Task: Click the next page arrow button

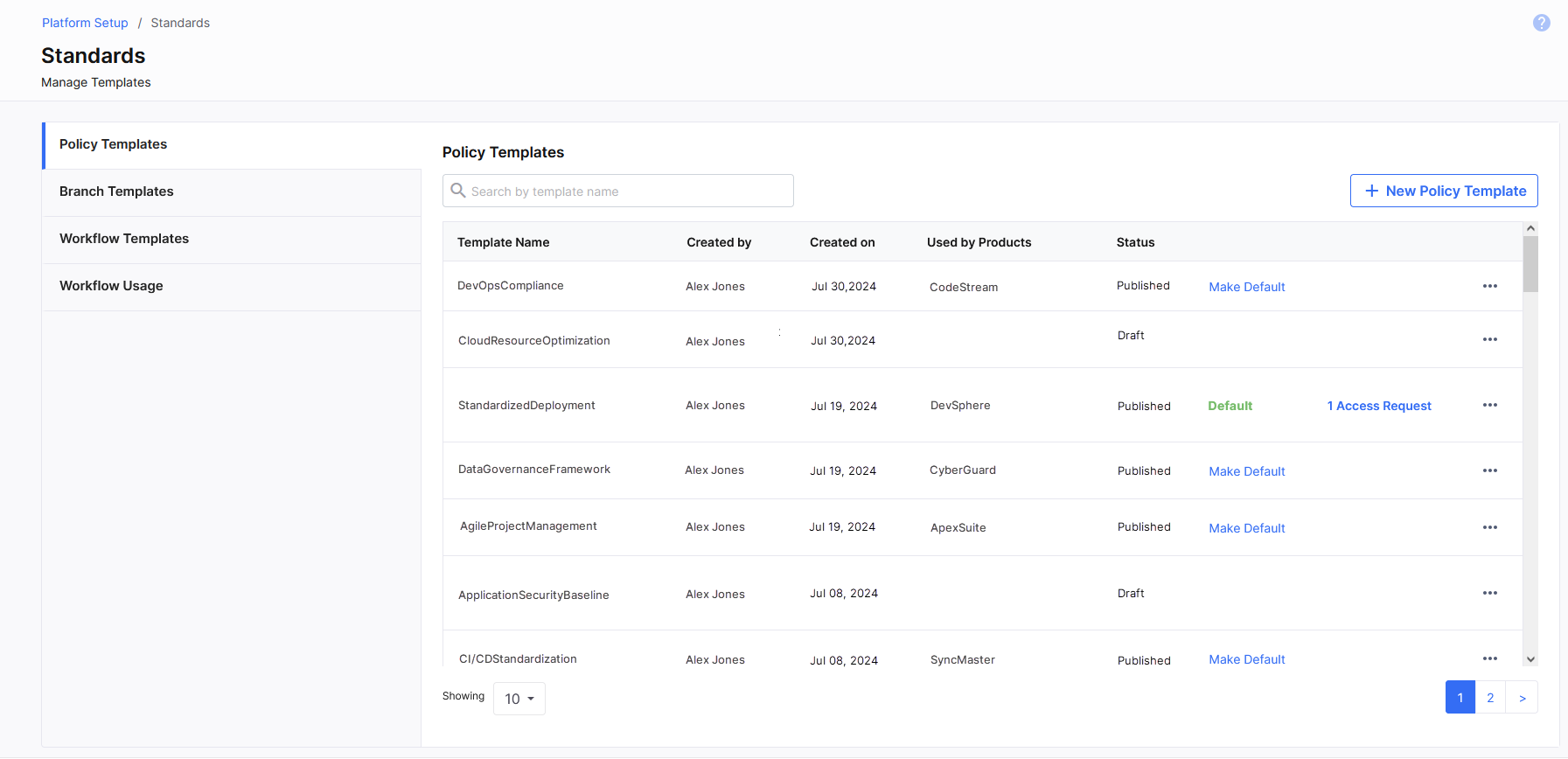Action: (x=1522, y=697)
